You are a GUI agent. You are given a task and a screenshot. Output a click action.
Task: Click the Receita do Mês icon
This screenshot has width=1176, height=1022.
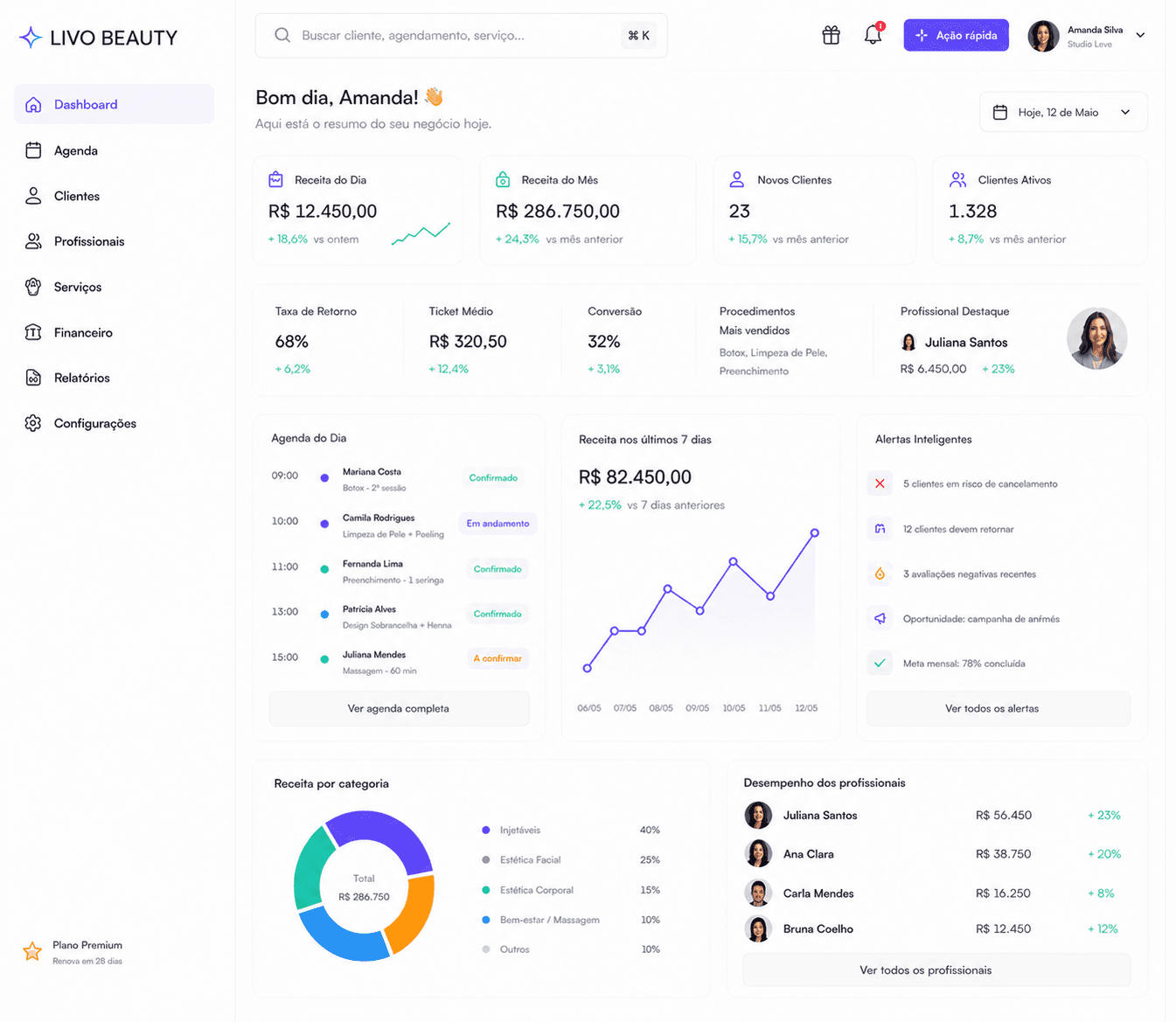point(503,179)
